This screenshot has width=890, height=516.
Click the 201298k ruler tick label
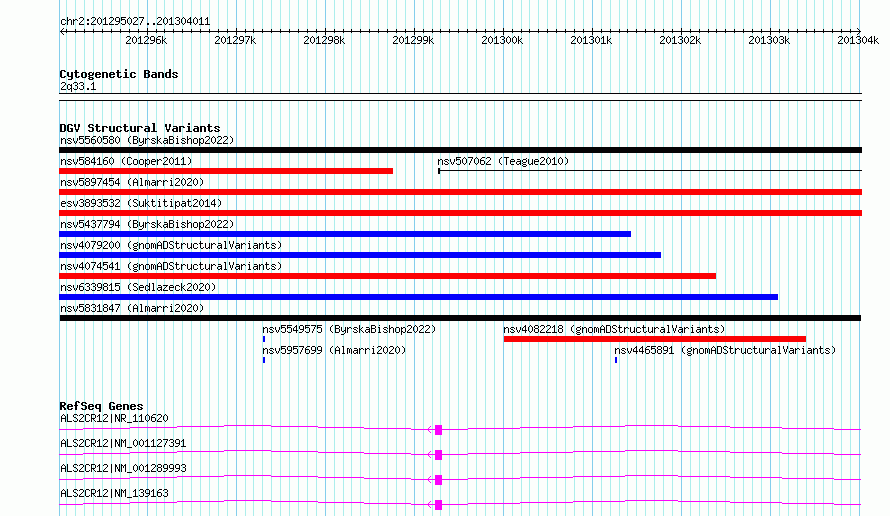[x=324, y=40]
